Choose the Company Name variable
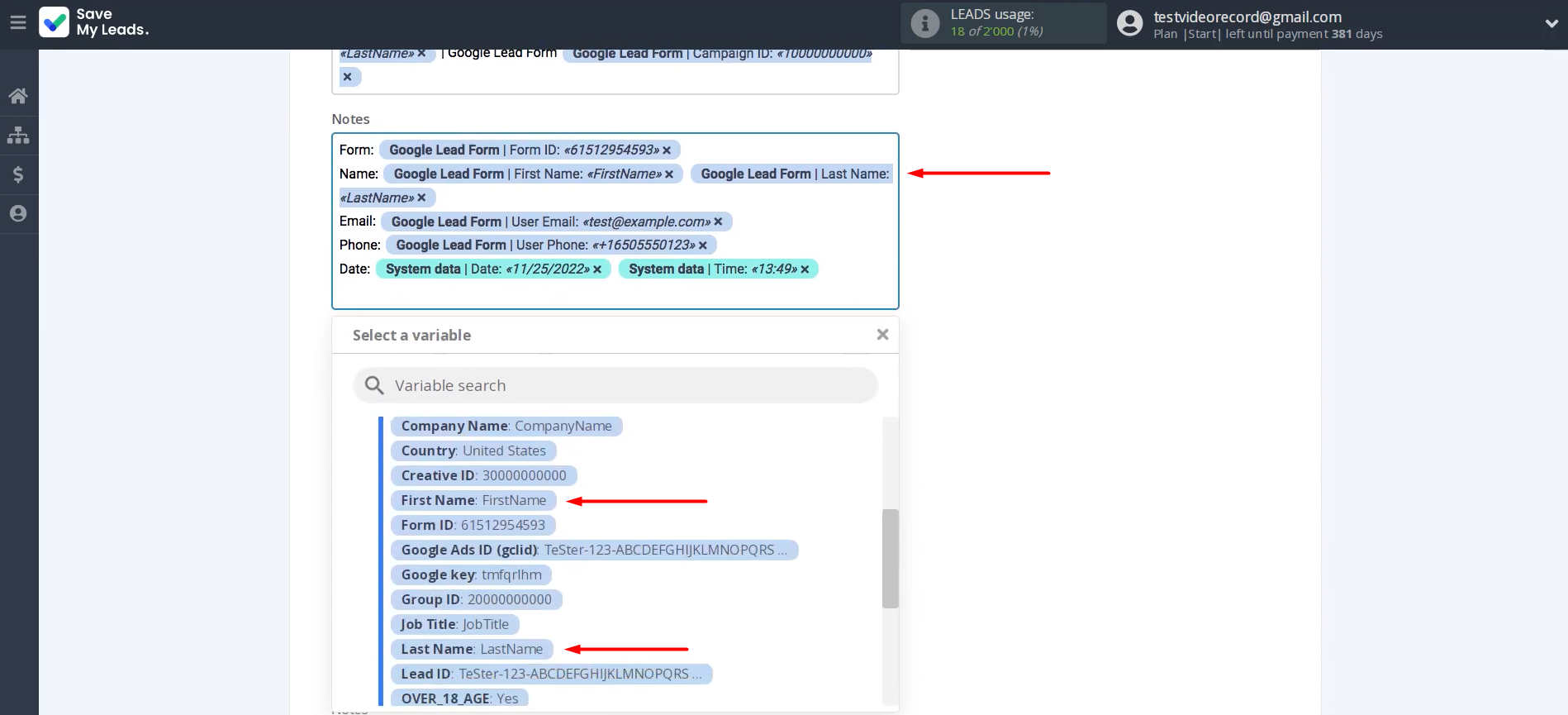Image resolution: width=1568 pixels, height=715 pixels. click(506, 427)
